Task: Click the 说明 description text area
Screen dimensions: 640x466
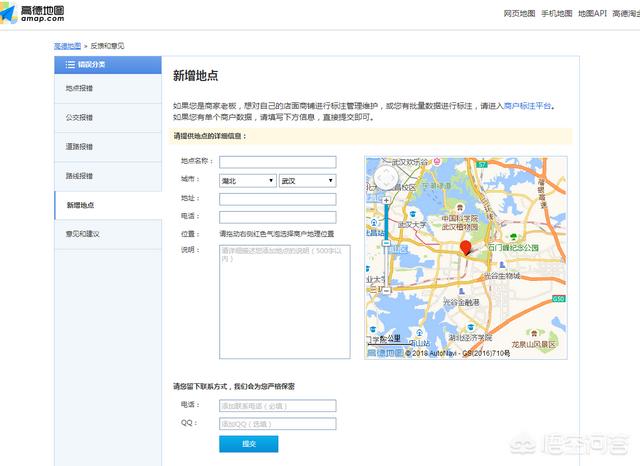Action: tap(284, 302)
